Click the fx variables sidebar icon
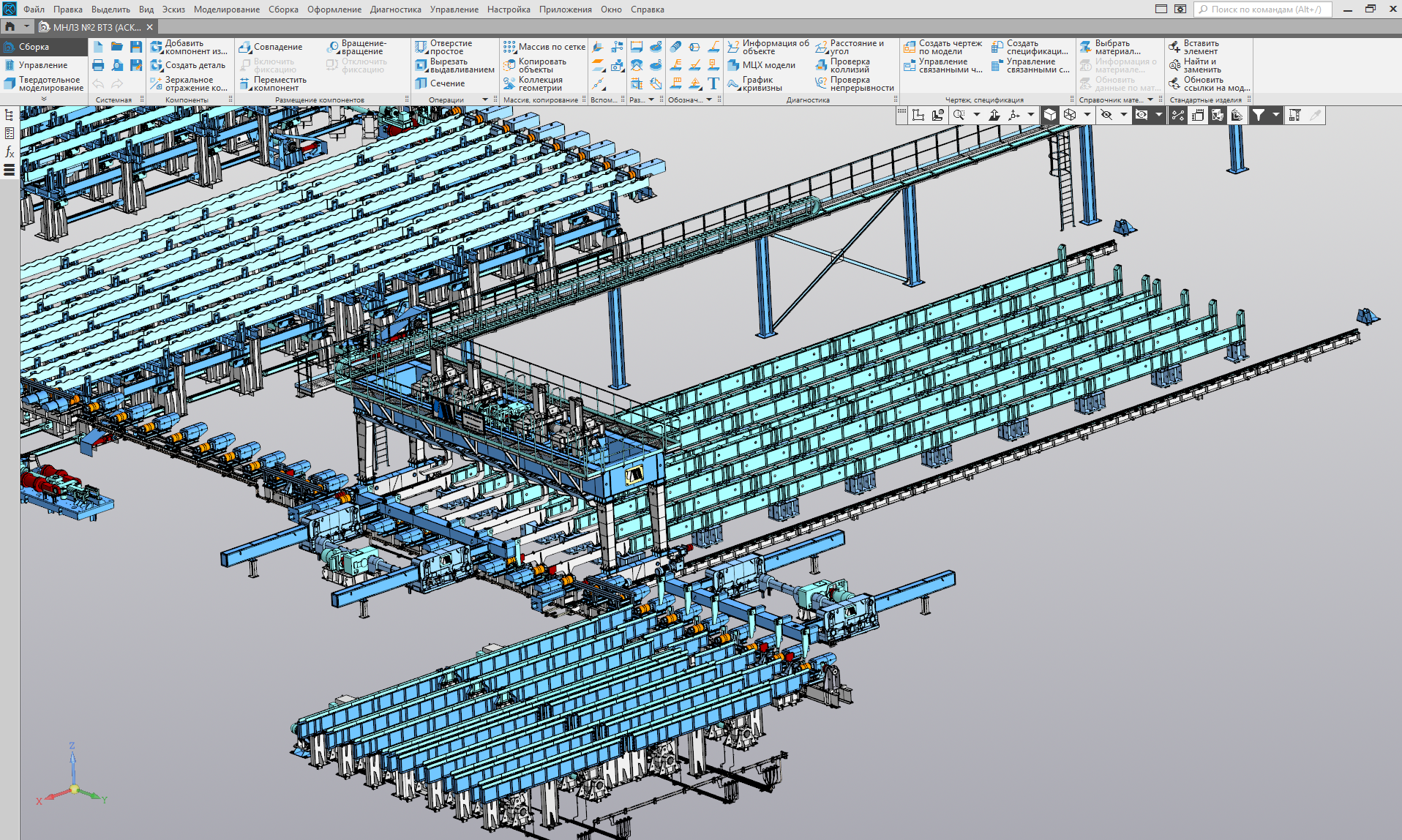 pyautogui.click(x=10, y=151)
